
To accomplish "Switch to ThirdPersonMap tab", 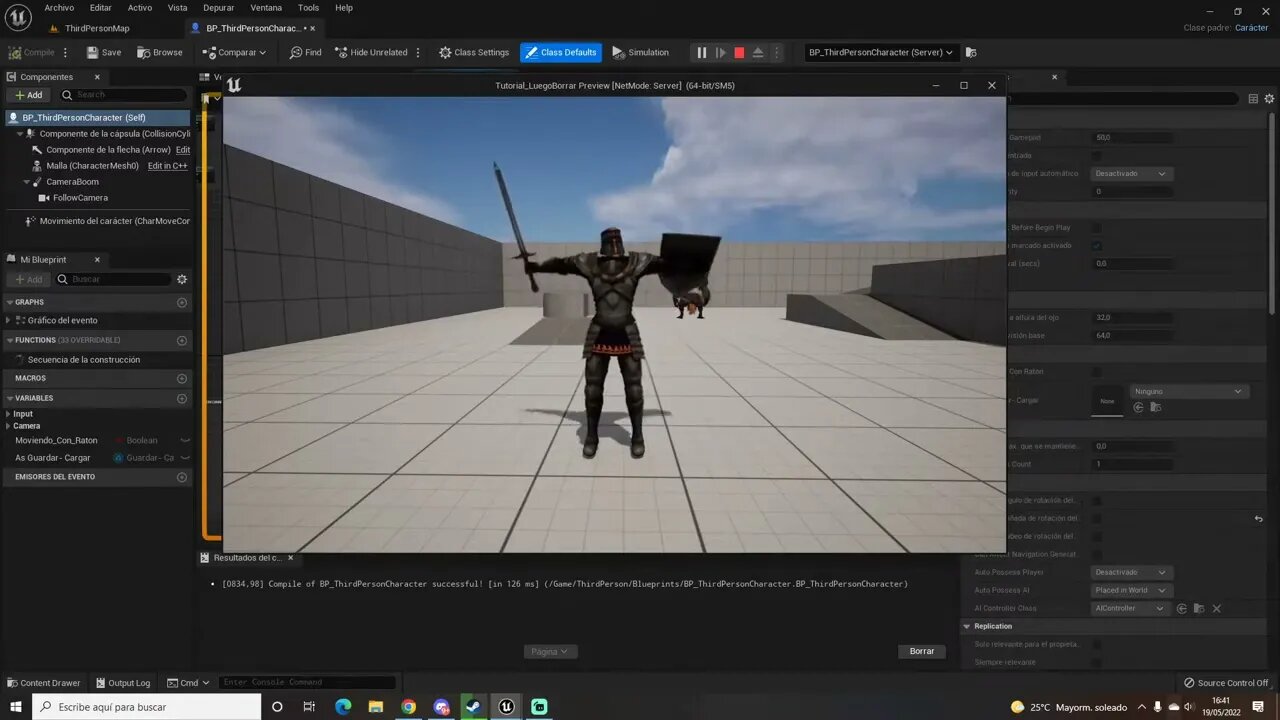I will click(x=96, y=28).
